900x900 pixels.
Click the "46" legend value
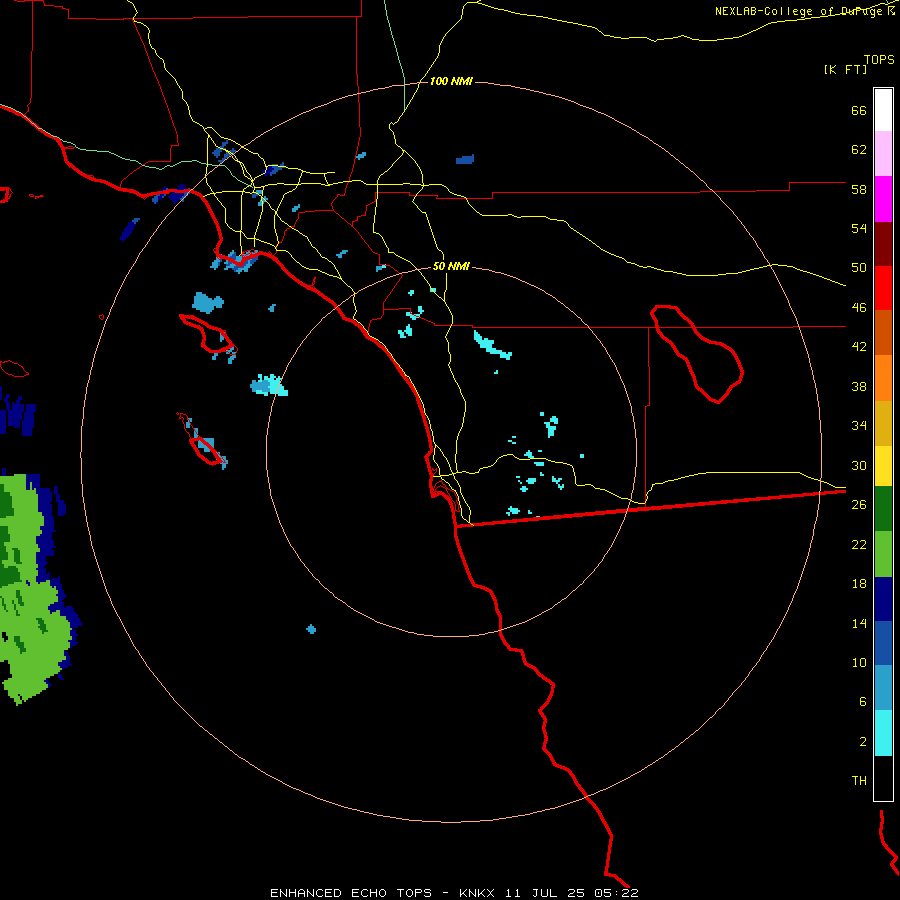[859, 308]
